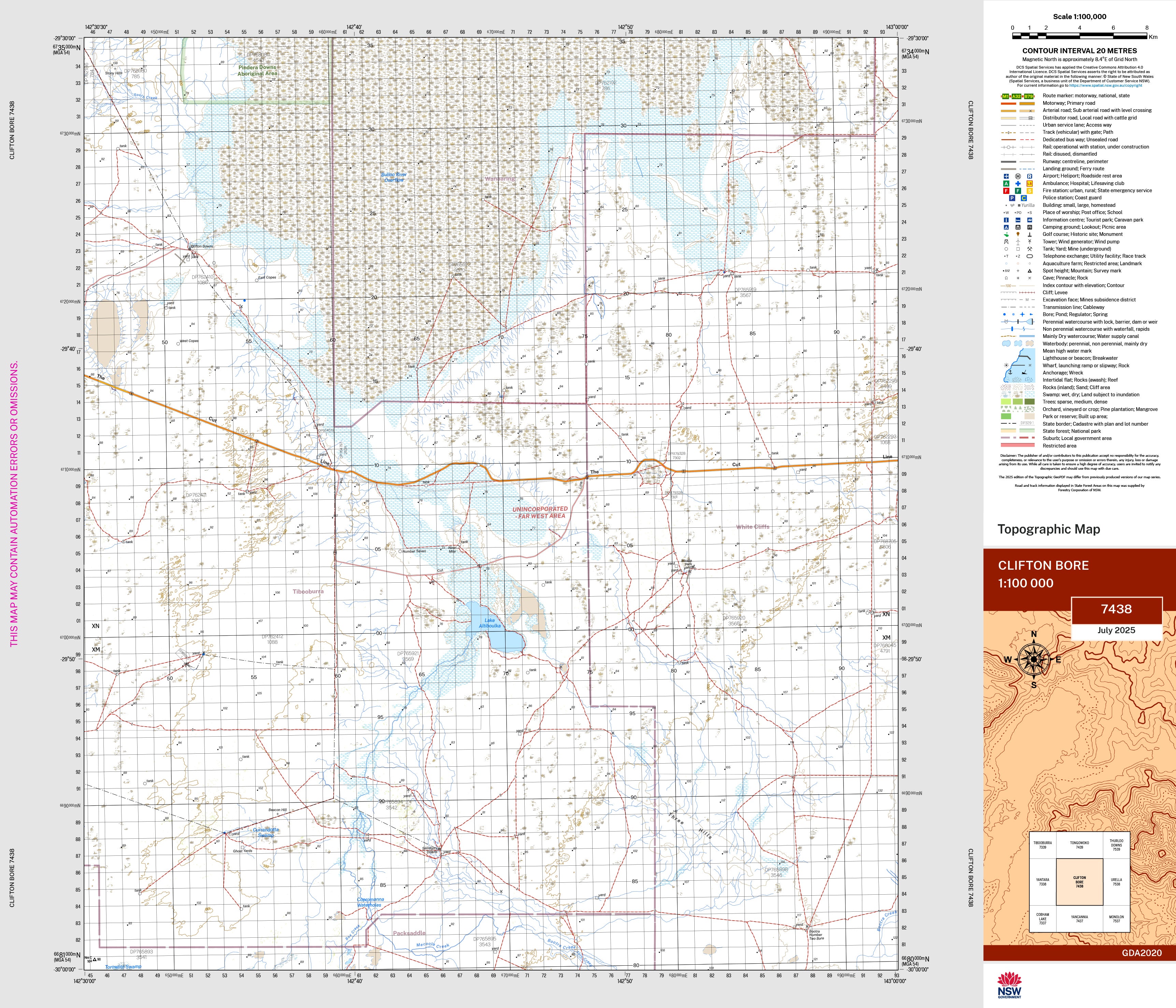The height and width of the screenshot is (1008, 1176).
Task: Open the spatial.nsw.gov.au copyright link
Action: (1106, 86)
